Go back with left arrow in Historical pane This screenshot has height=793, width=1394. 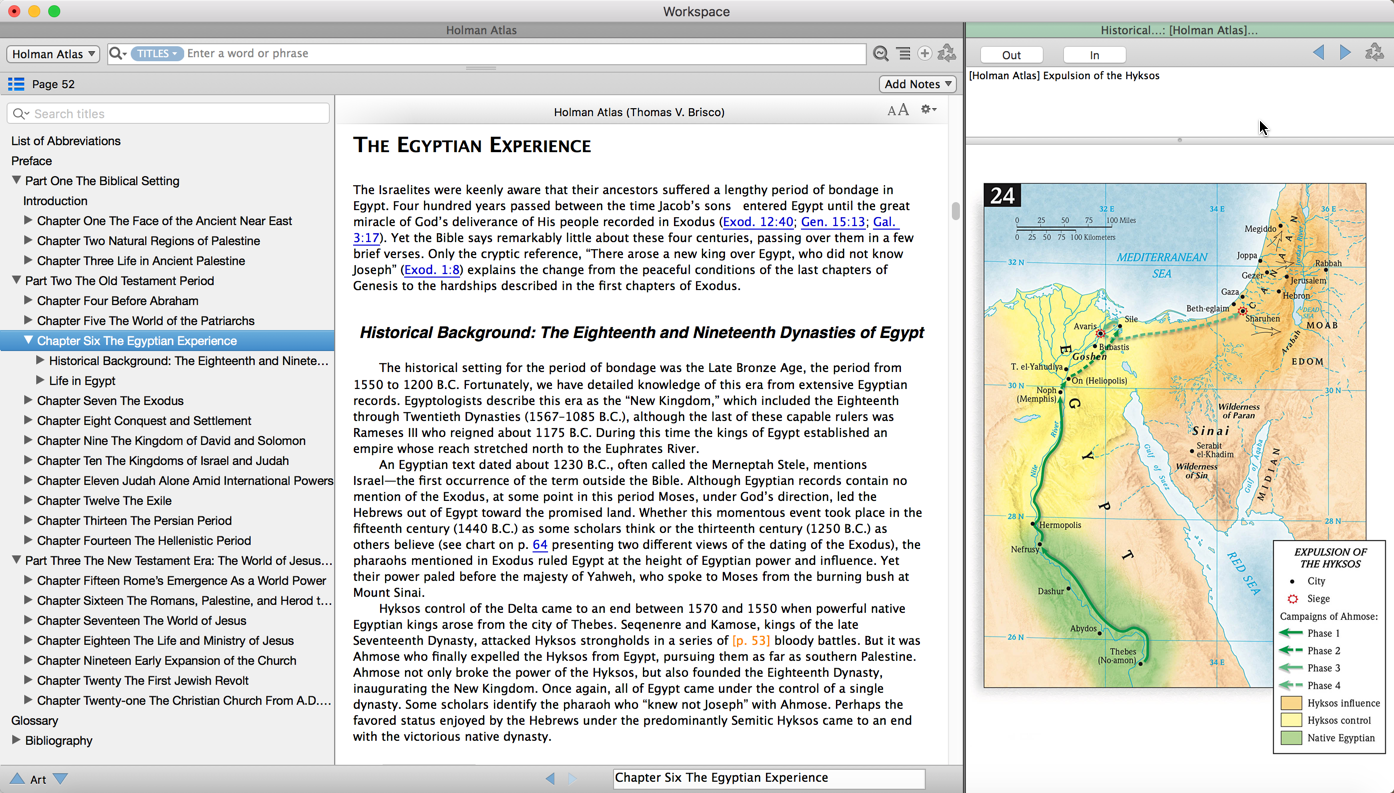click(1319, 53)
